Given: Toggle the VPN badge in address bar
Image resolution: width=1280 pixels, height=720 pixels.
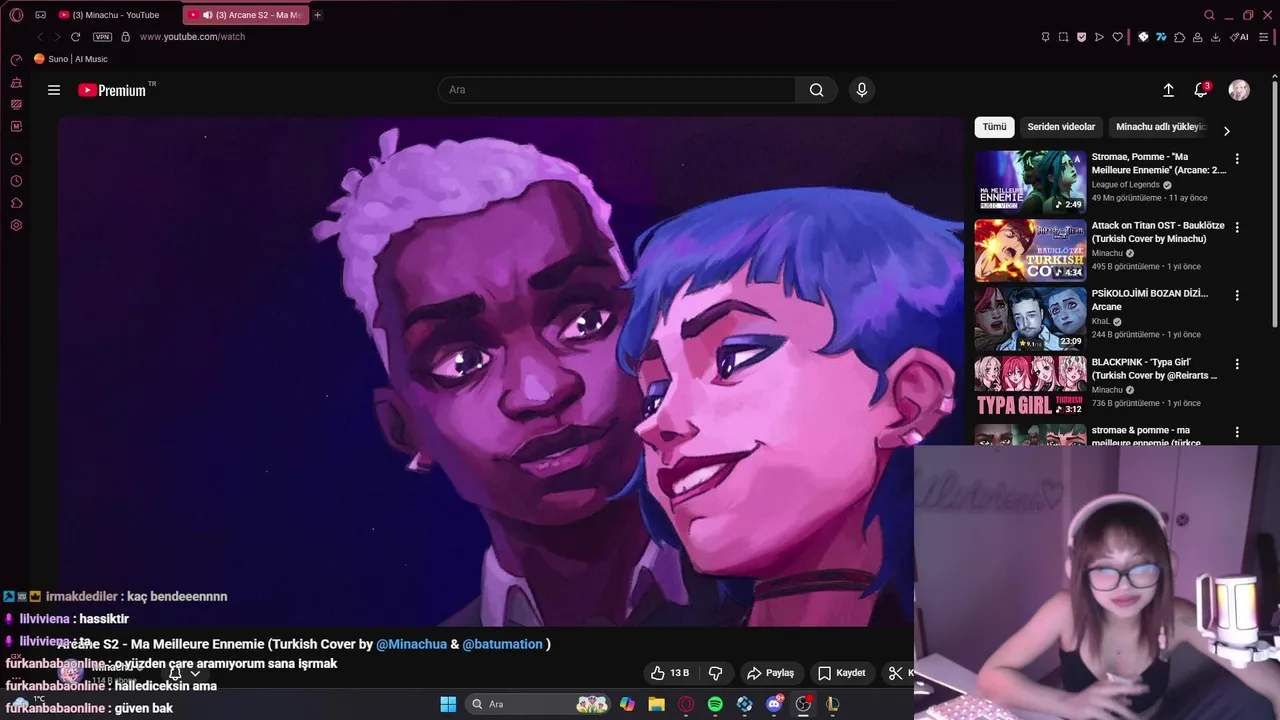Looking at the screenshot, I should (x=102, y=37).
